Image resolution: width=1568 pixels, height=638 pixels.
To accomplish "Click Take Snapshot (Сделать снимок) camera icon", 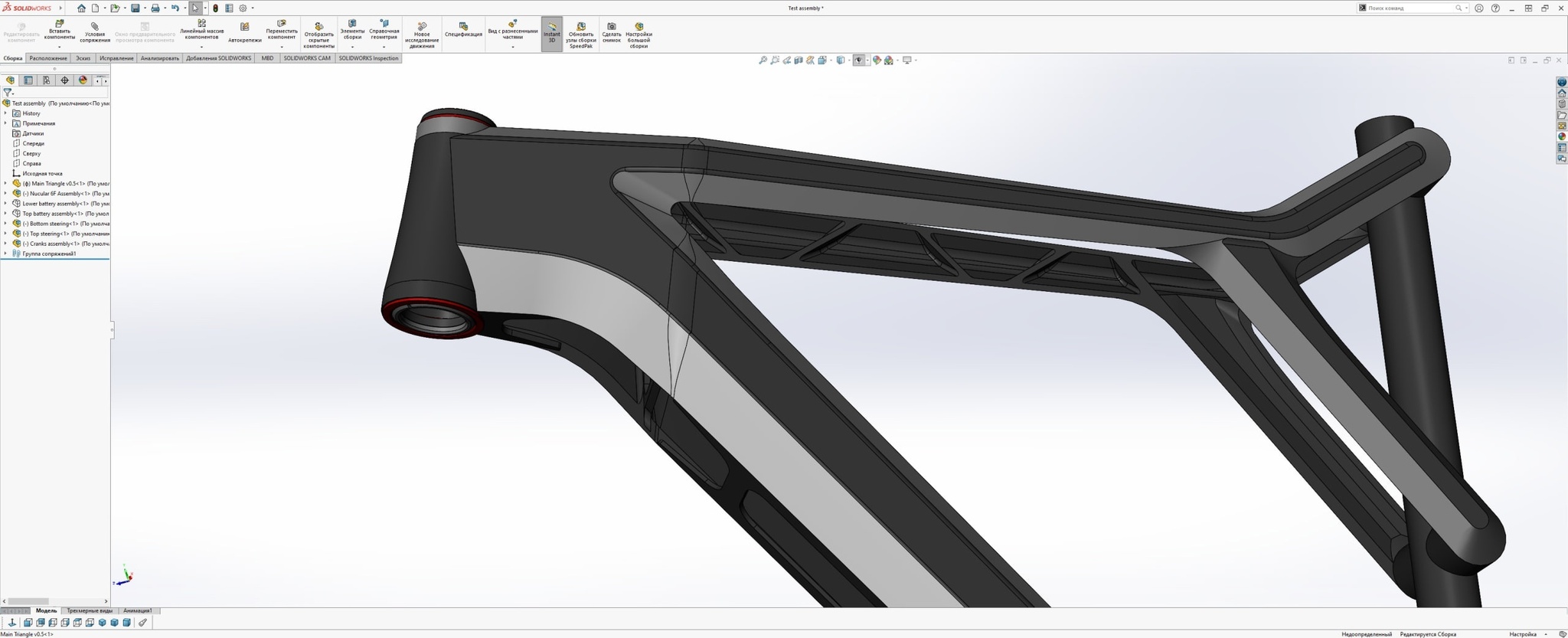I will click(x=611, y=26).
